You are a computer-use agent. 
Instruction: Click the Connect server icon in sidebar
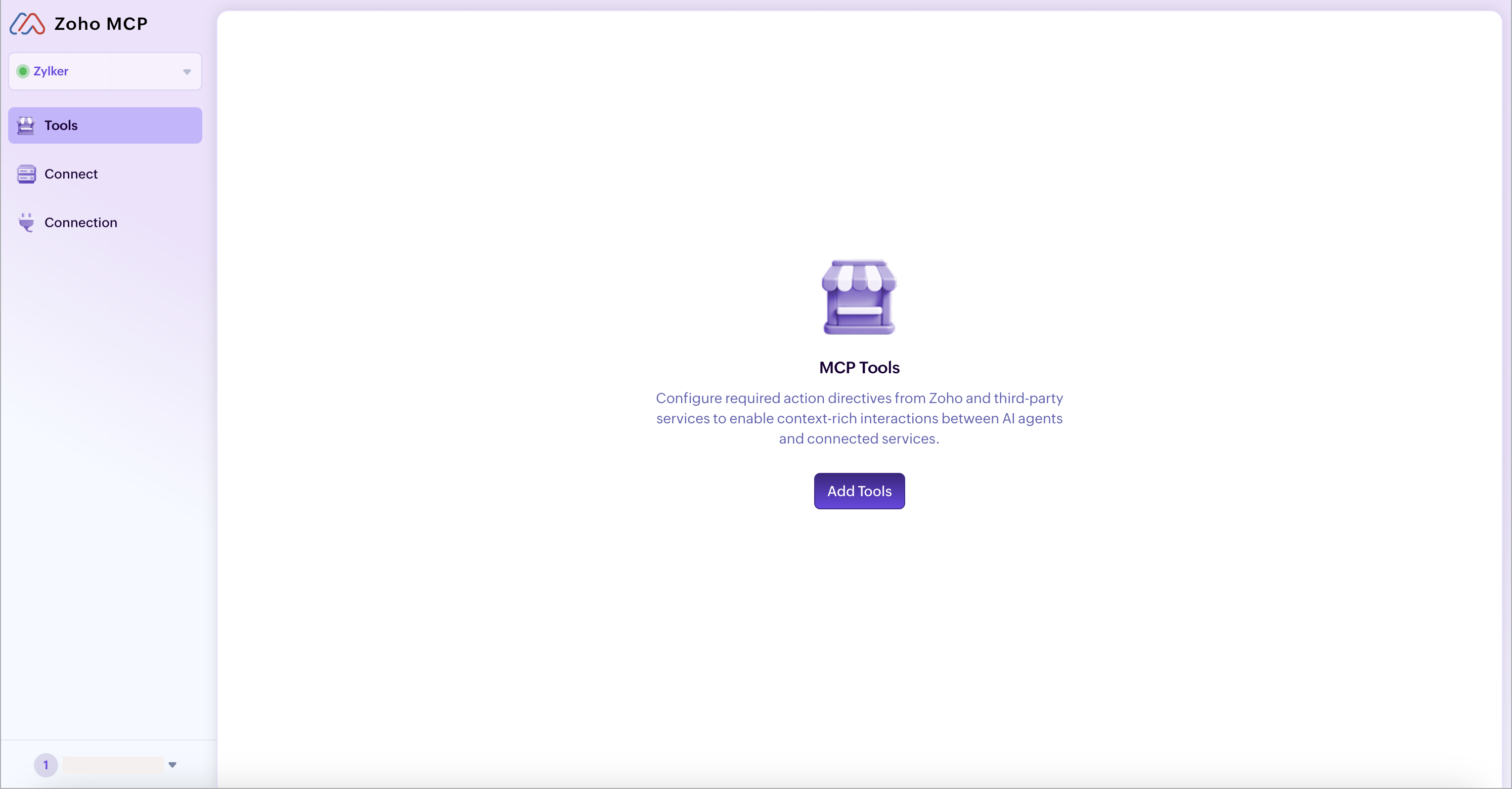pos(26,174)
